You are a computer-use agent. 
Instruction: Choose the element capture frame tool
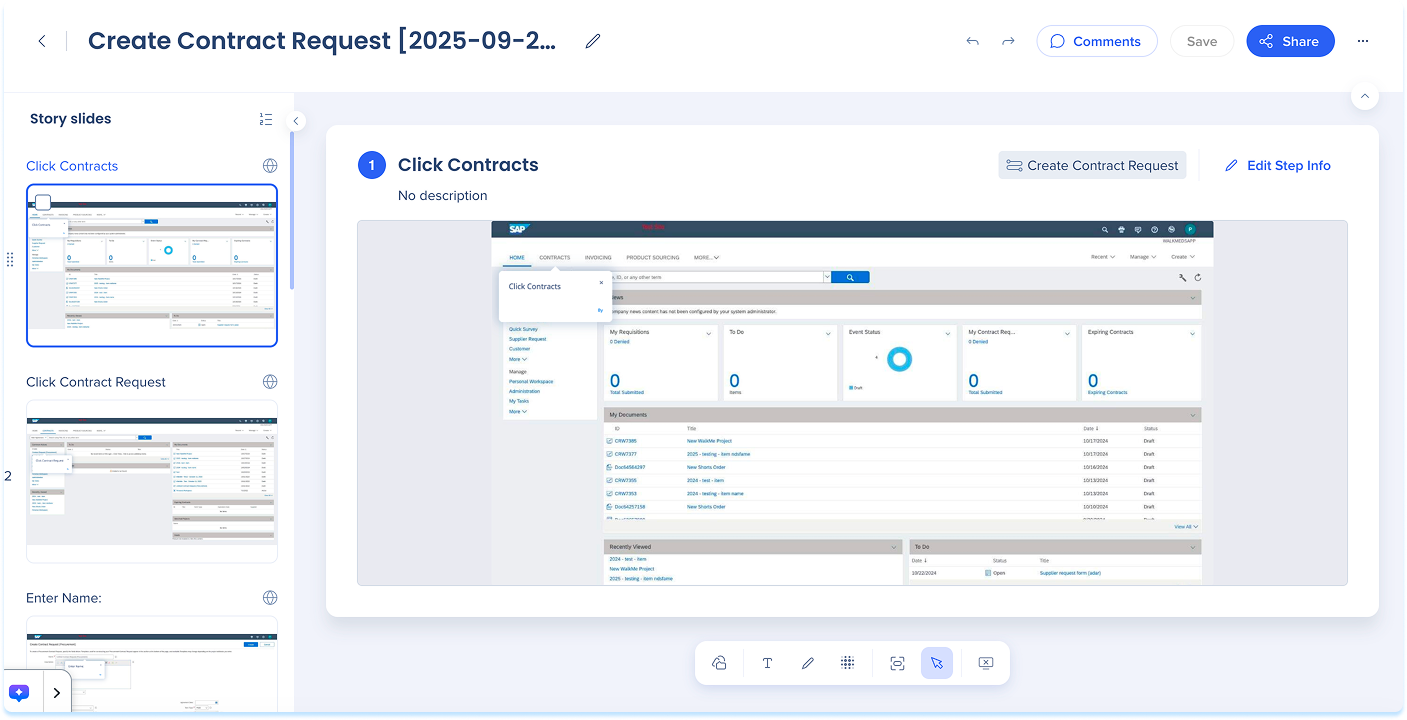897,663
